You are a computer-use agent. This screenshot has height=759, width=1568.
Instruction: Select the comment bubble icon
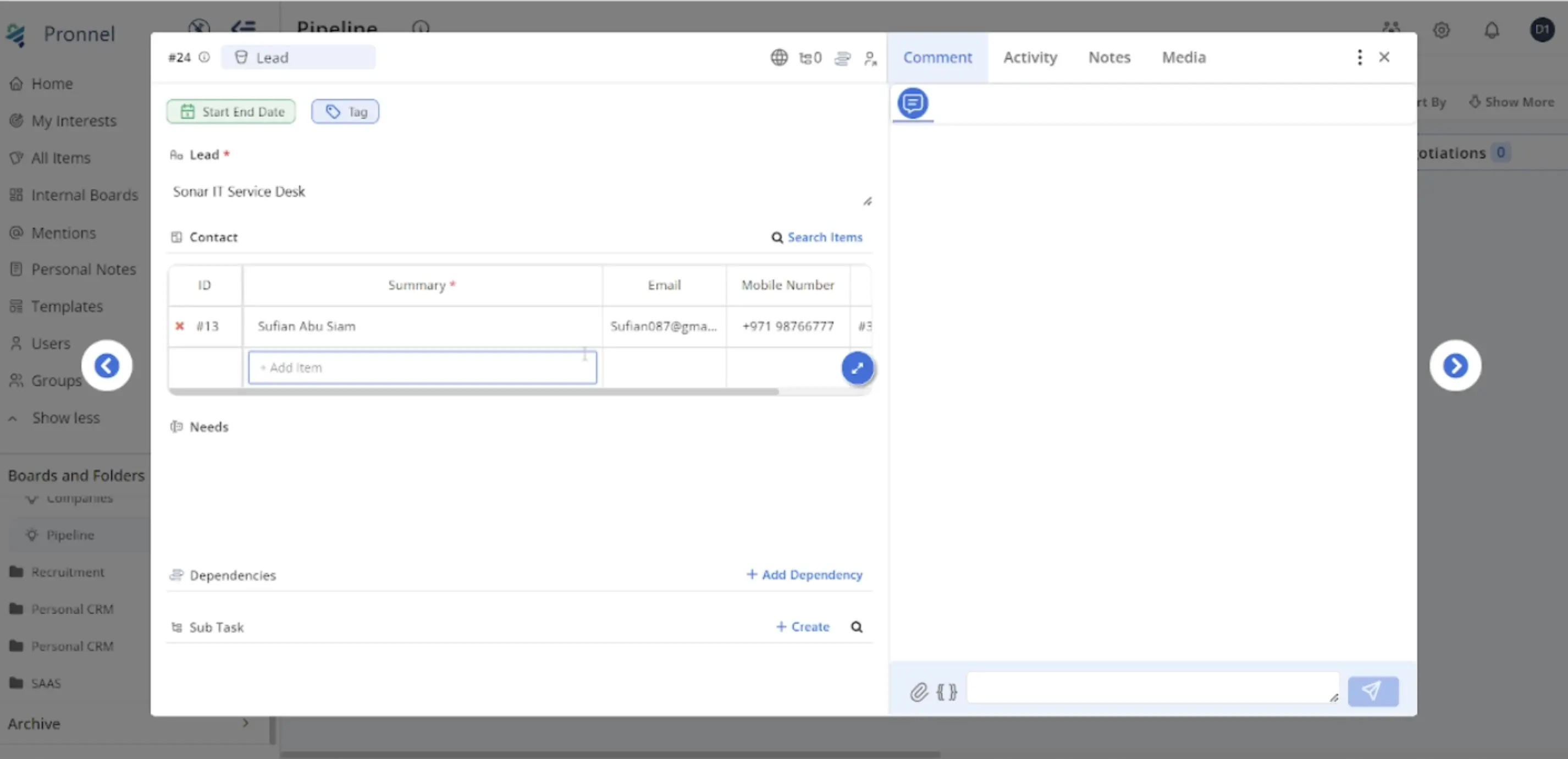[x=913, y=103]
